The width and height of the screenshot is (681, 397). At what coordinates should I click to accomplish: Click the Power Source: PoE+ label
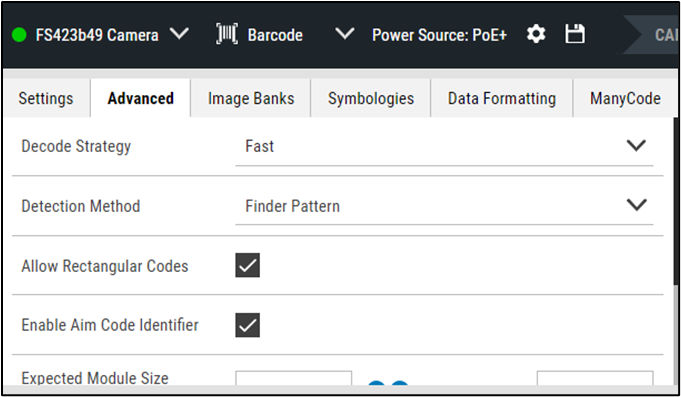[x=440, y=35]
